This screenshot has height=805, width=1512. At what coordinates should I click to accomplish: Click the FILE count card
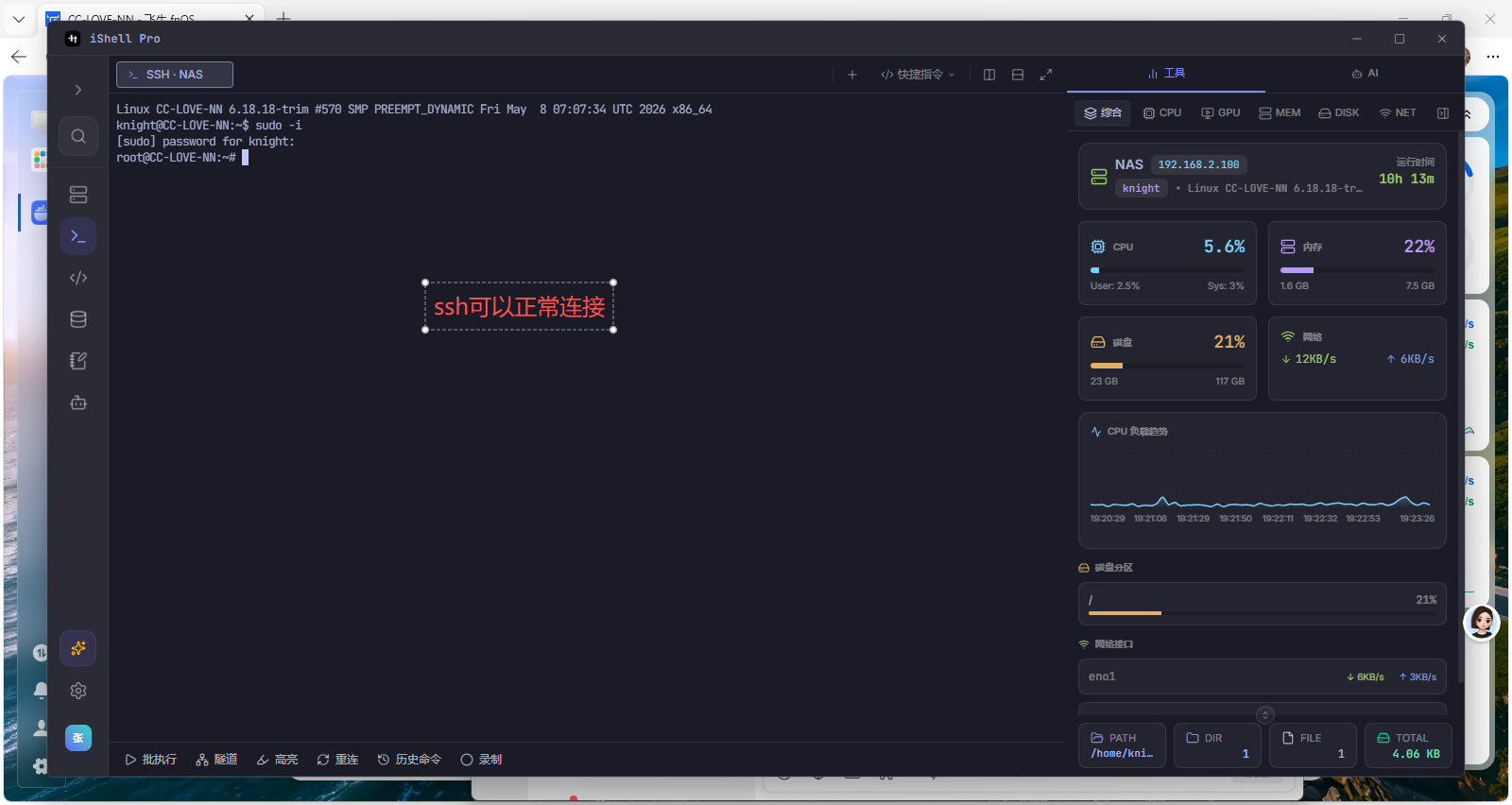[1313, 745]
